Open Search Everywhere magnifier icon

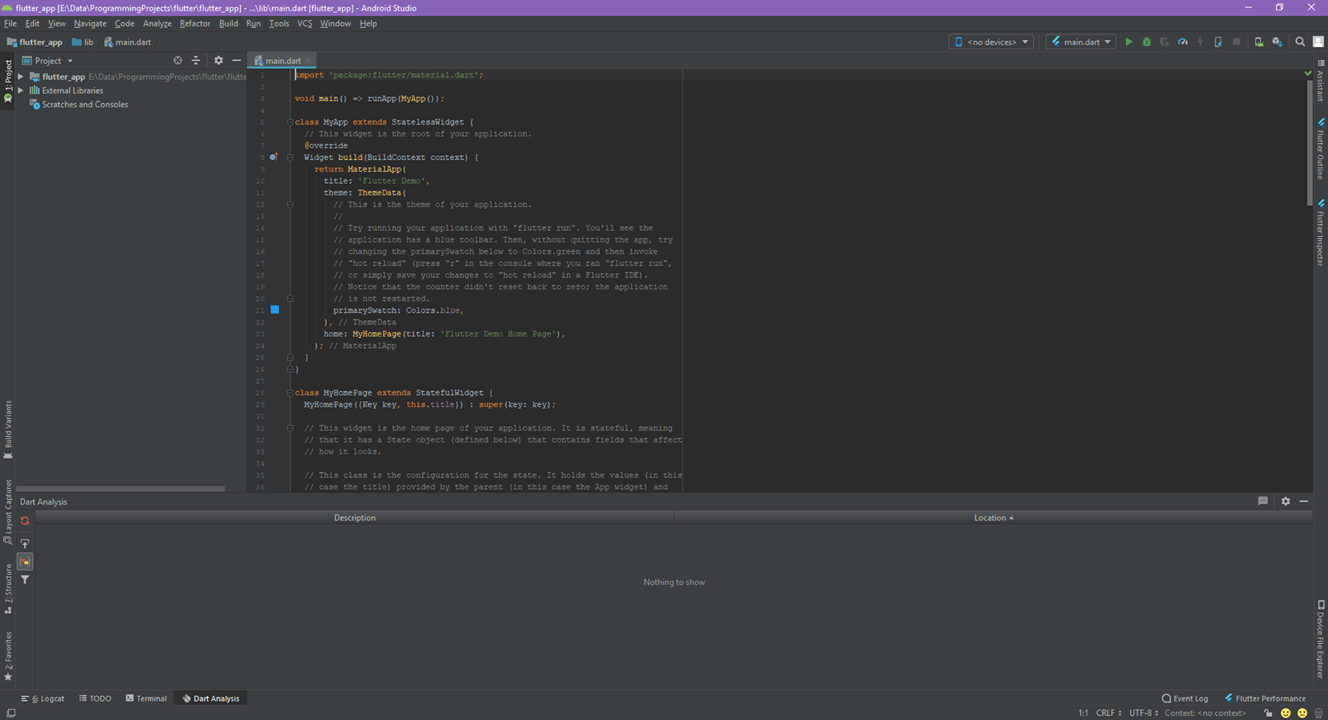(x=1300, y=42)
